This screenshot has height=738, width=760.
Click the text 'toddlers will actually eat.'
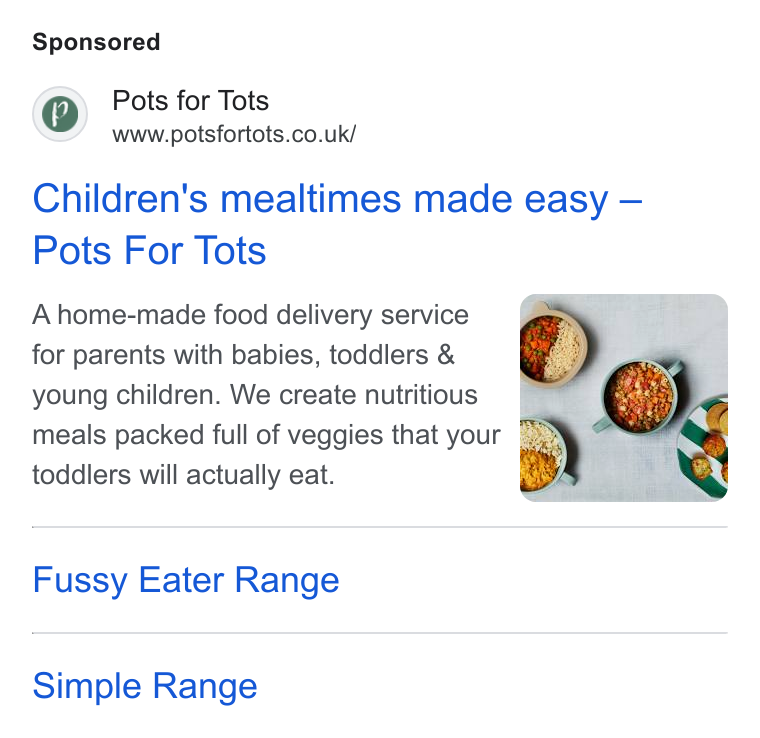(x=183, y=474)
